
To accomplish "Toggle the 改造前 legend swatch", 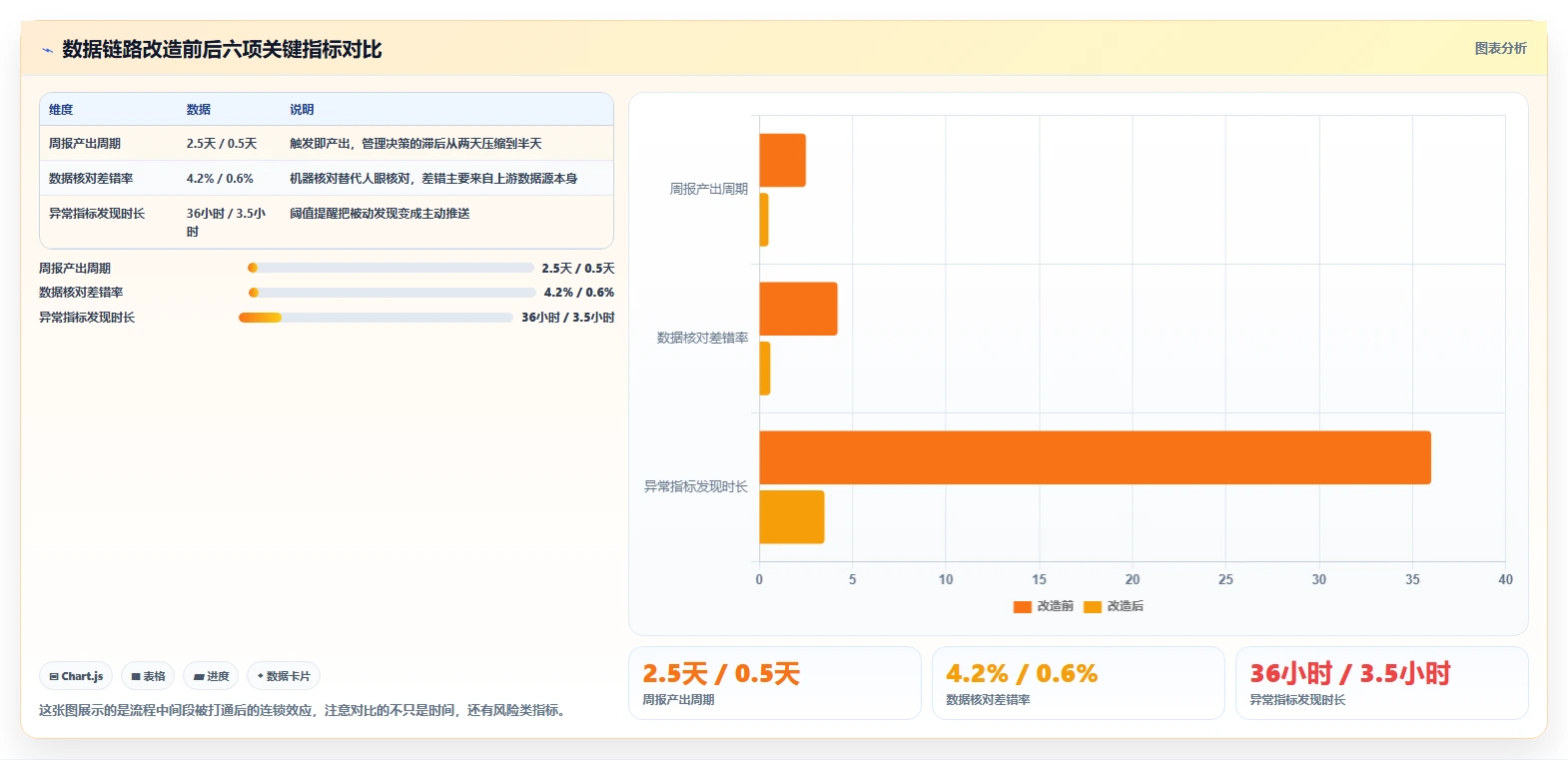I will click(1022, 606).
